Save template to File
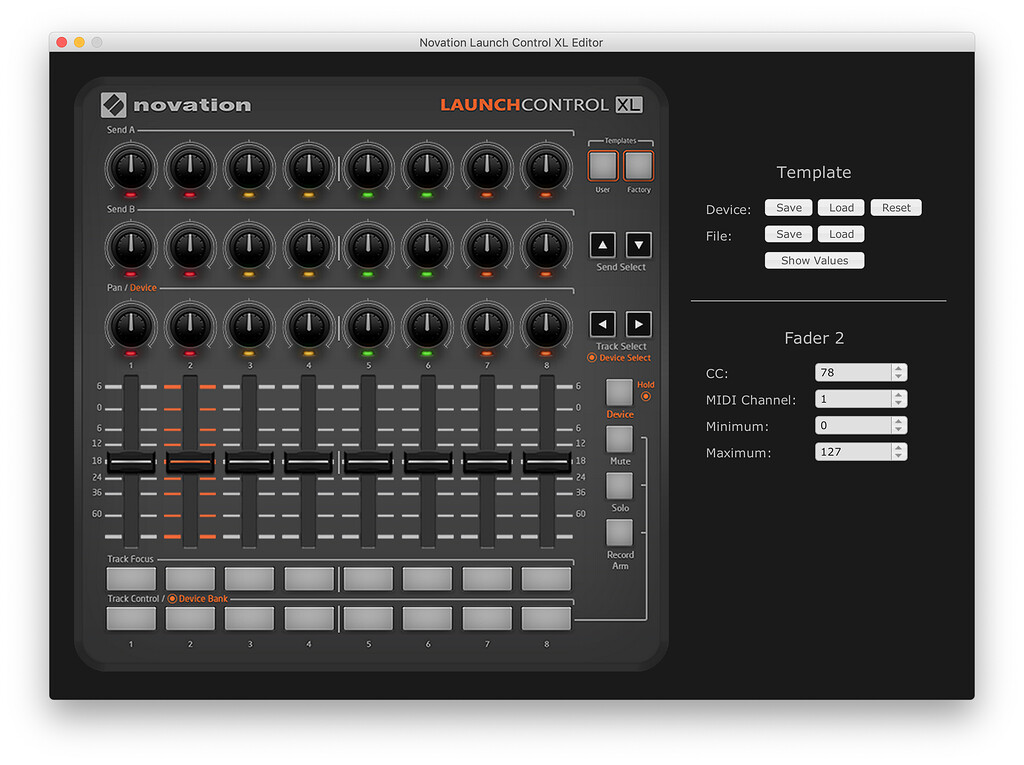The height and width of the screenshot is (765, 1024). click(788, 234)
